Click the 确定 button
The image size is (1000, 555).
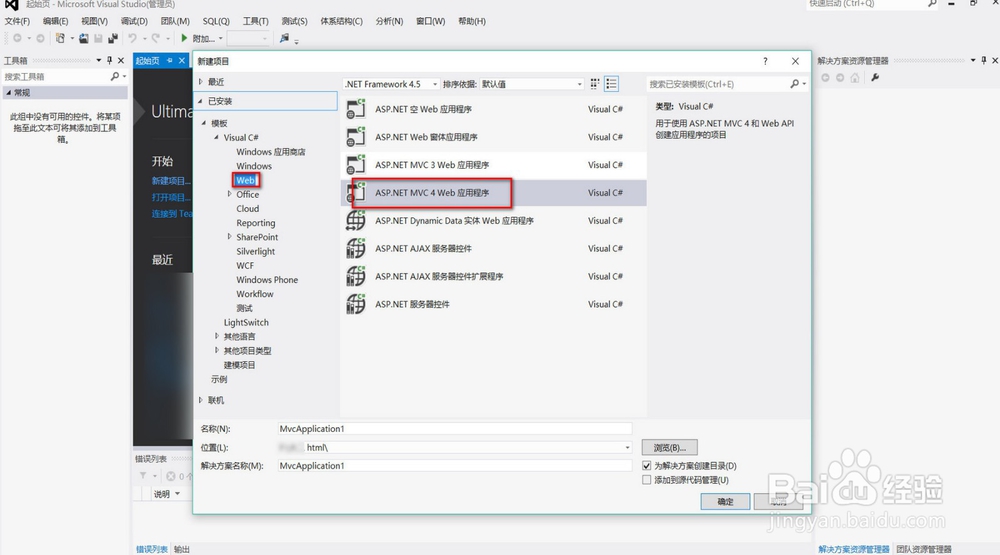point(725,501)
